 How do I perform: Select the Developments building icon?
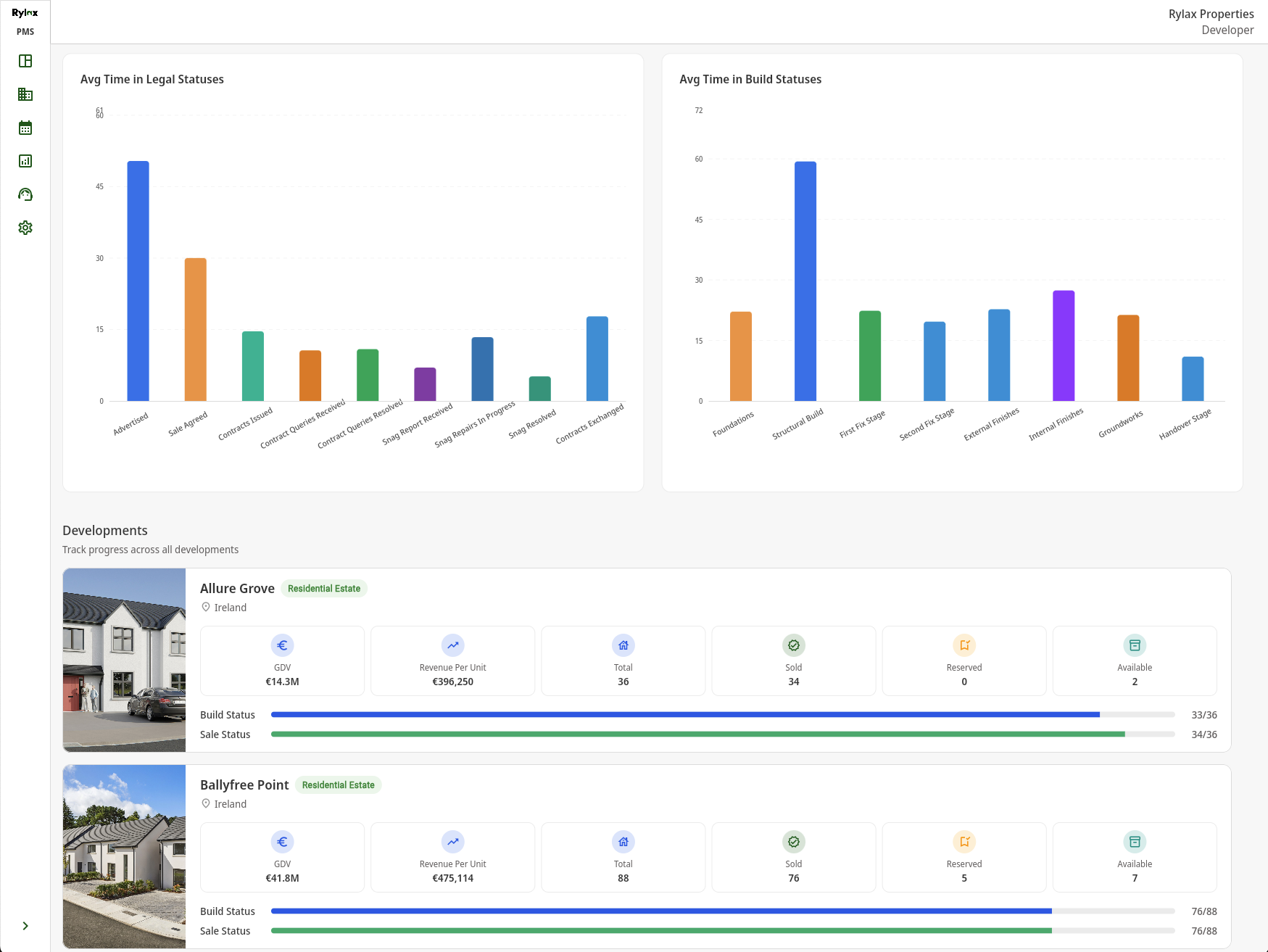(25, 94)
